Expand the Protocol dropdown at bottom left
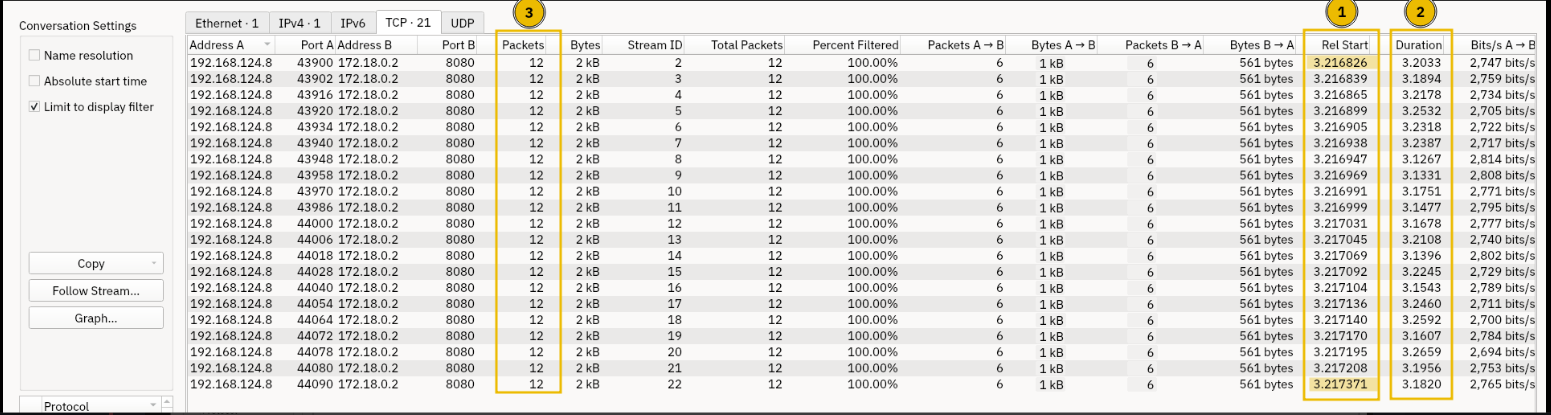This screenshot has height=415, width=1551. (x=153, y=406)
